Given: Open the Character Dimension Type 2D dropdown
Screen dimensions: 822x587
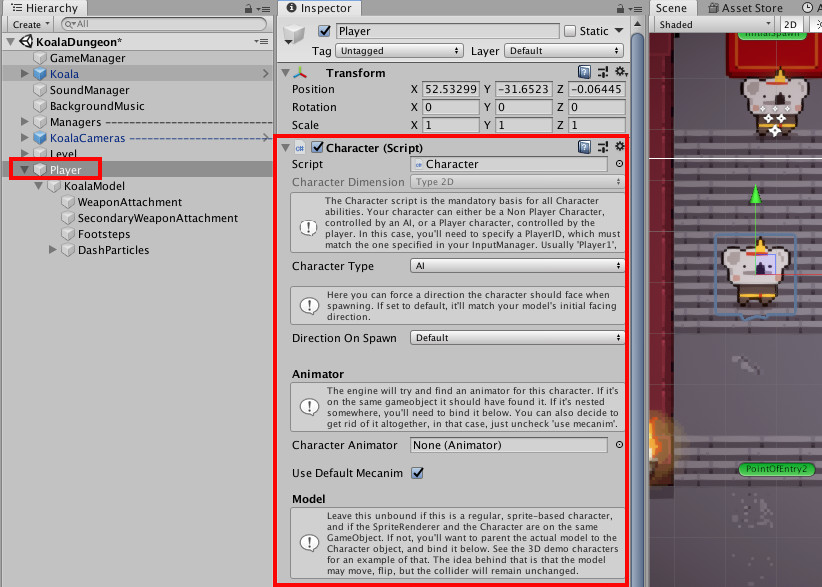Looking at the screenshot, I should (517, 182).
